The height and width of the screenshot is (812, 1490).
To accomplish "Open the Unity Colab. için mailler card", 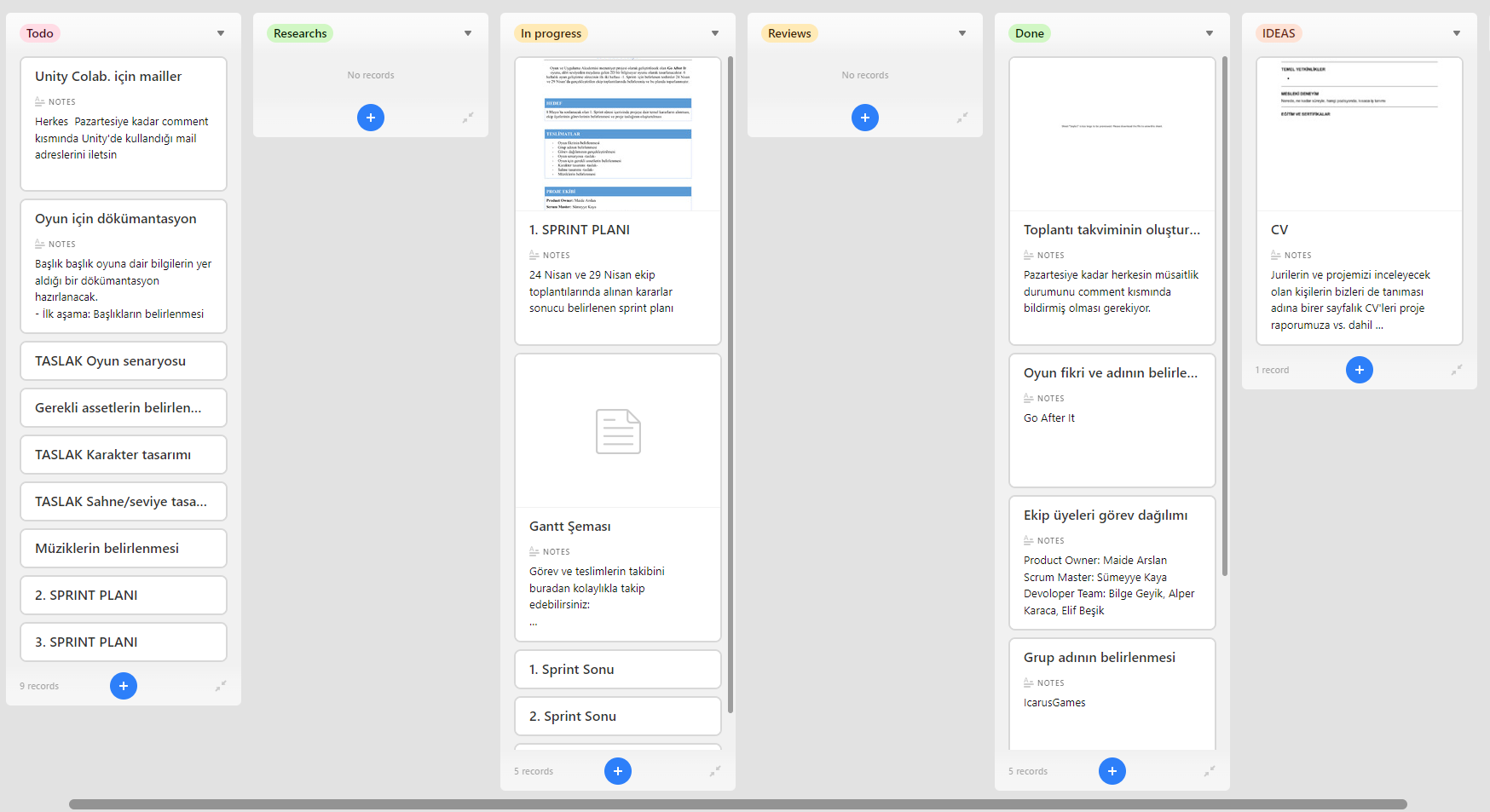I will pyautogui.click(x=124, y=124).
